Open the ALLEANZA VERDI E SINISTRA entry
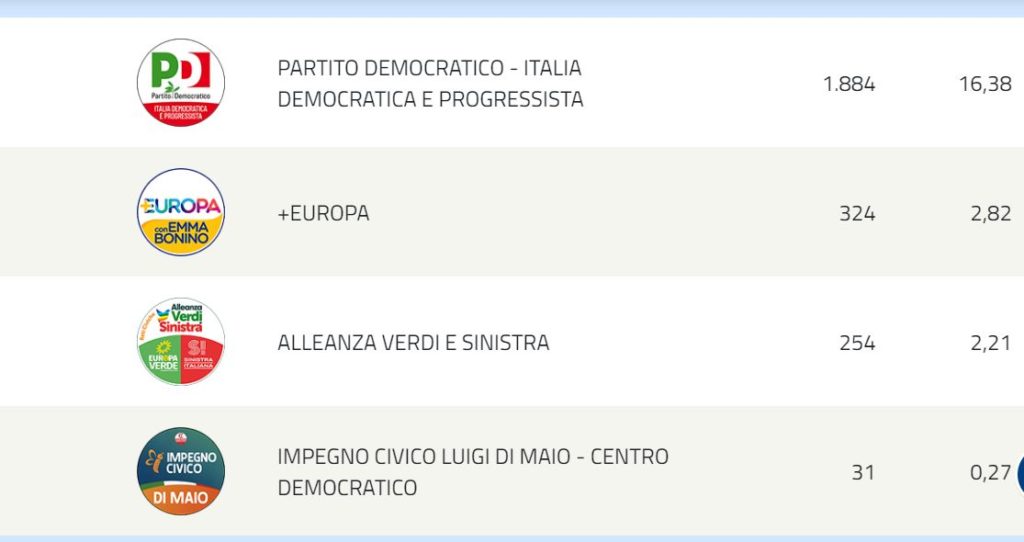Viewport: 1024px width, 542px height. pyautogui.click(x=413, y=343)
